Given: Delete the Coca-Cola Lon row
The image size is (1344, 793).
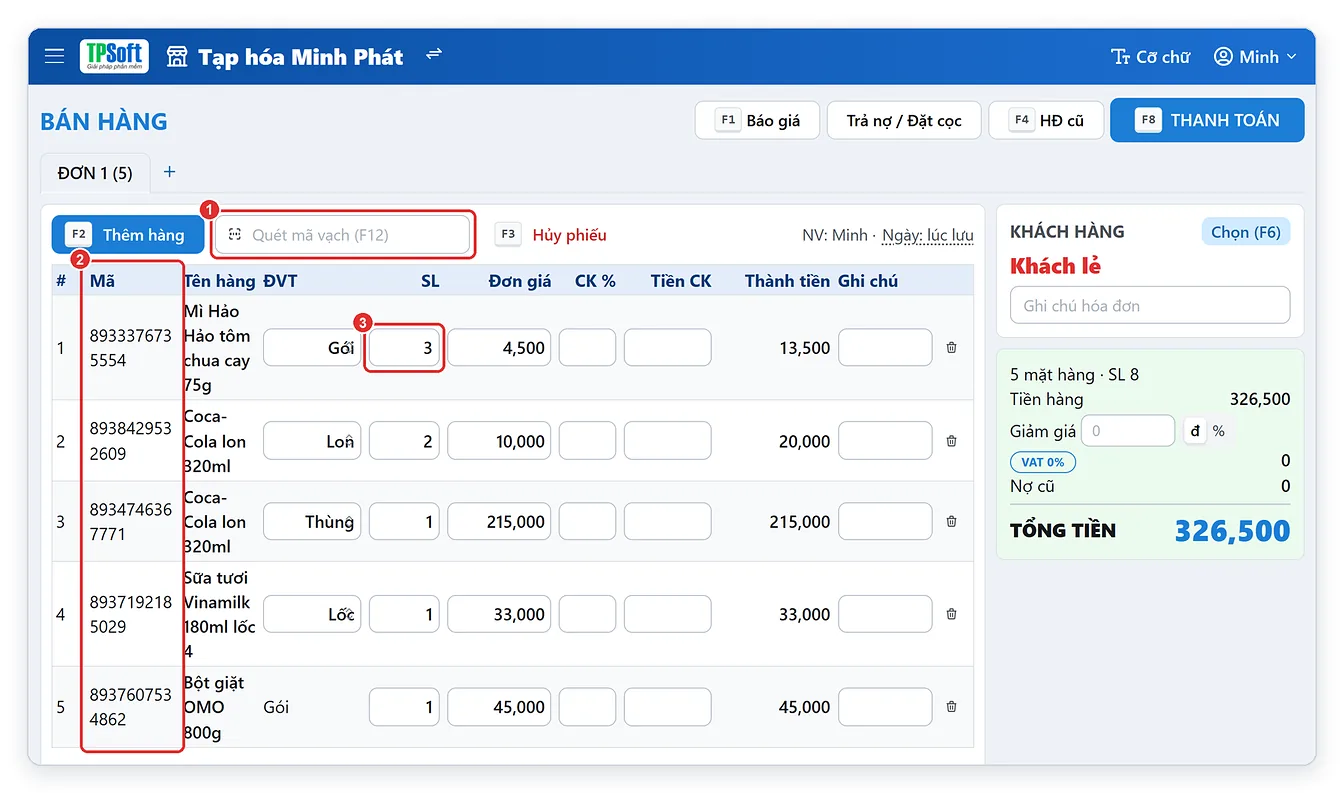Looking at the screenshot, I should 951,441.
